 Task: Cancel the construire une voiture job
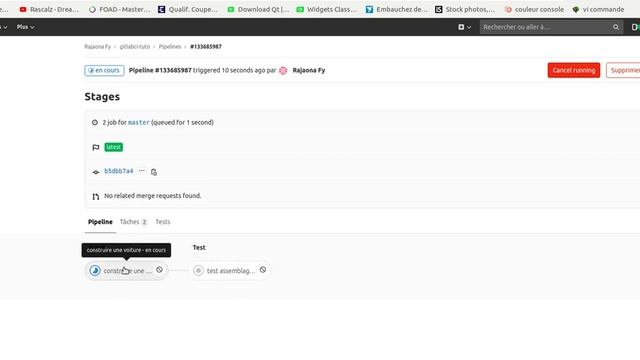tap(160, 270)
